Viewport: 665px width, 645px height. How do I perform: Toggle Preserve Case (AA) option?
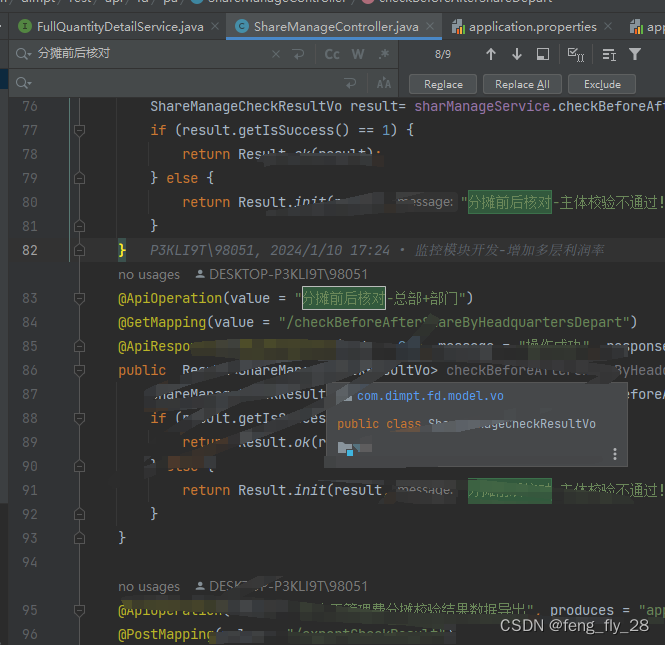click(x=384, y=83)
